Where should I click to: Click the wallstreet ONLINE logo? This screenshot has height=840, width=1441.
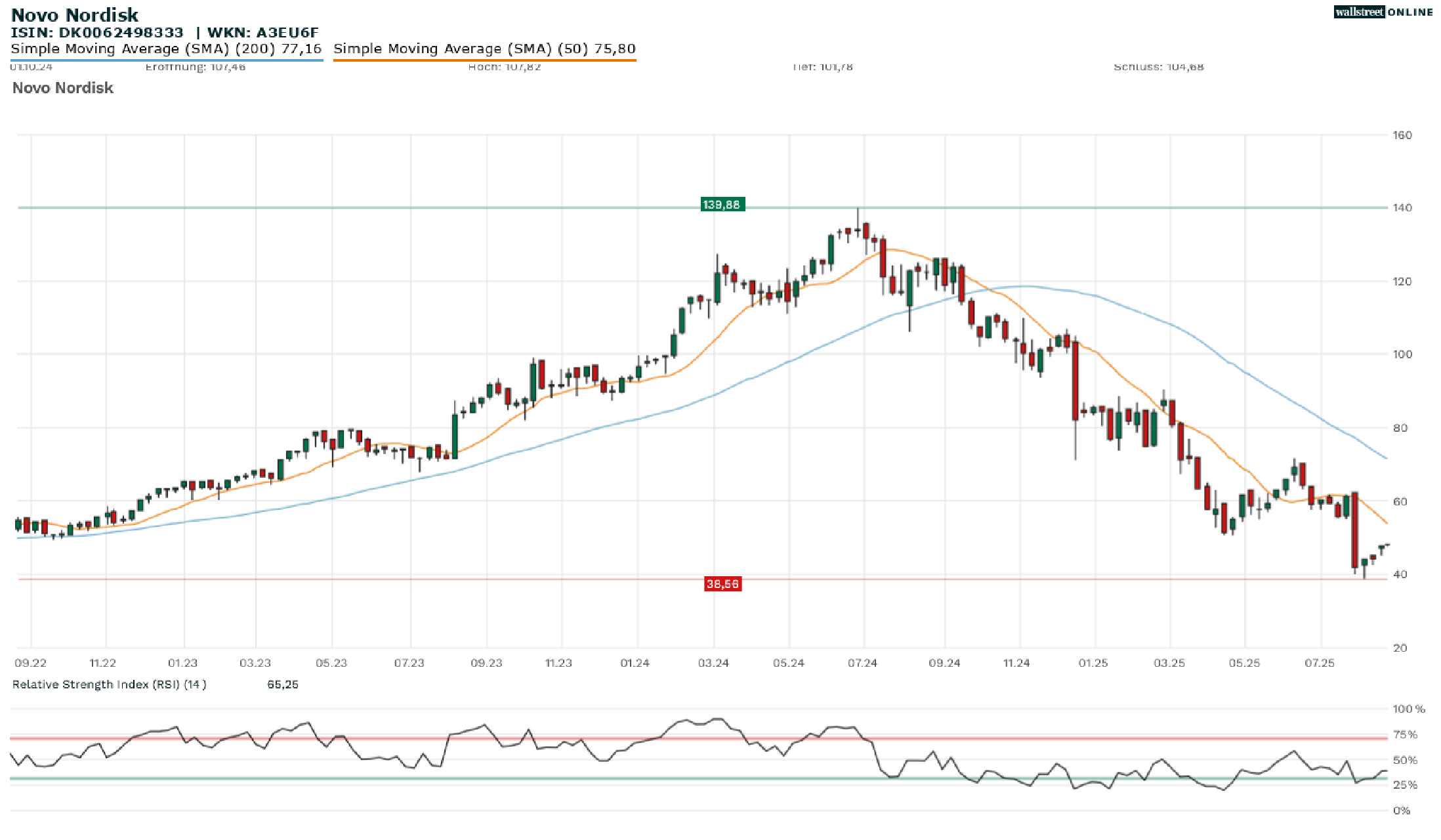tap(1383, 12)
